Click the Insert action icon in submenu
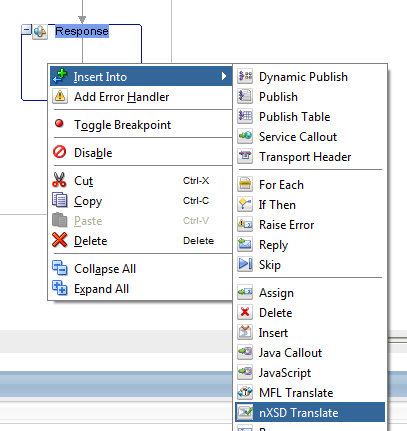 pyautogui.click(x=245, y=333)
